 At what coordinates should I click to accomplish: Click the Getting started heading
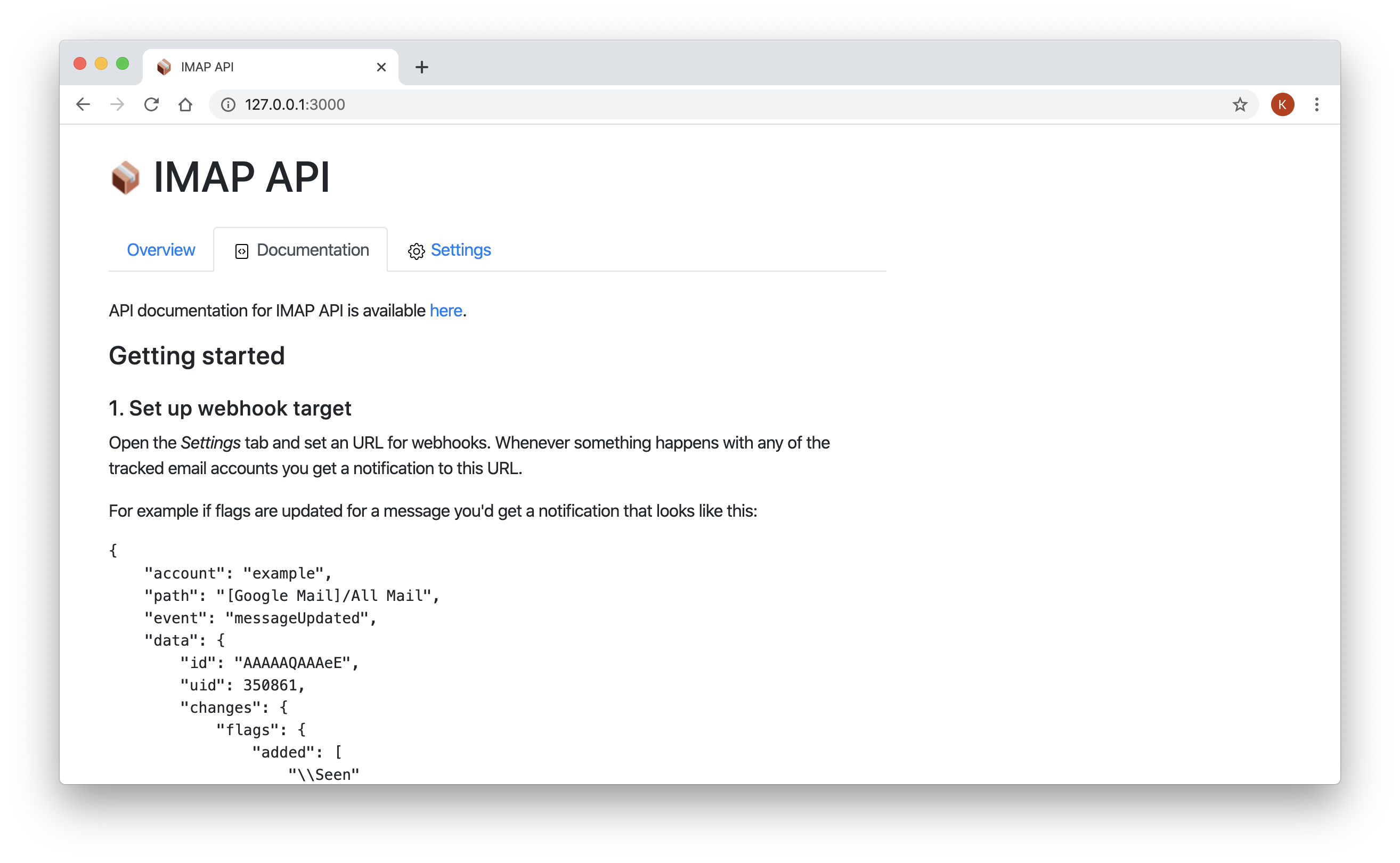point(197,356)
